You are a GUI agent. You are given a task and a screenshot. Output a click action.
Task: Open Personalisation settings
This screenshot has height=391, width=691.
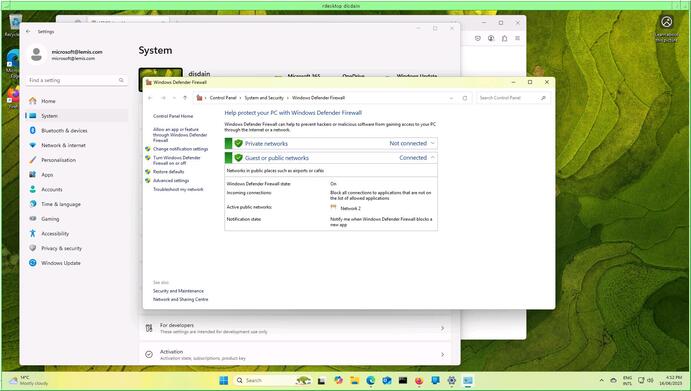click(76, 160)
